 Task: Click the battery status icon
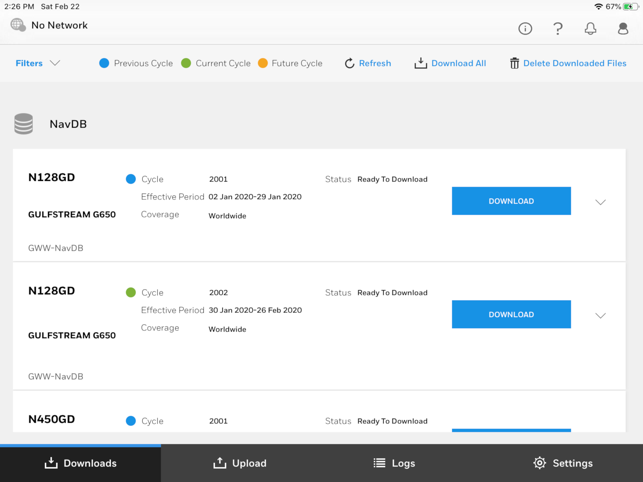click(631, 7)
